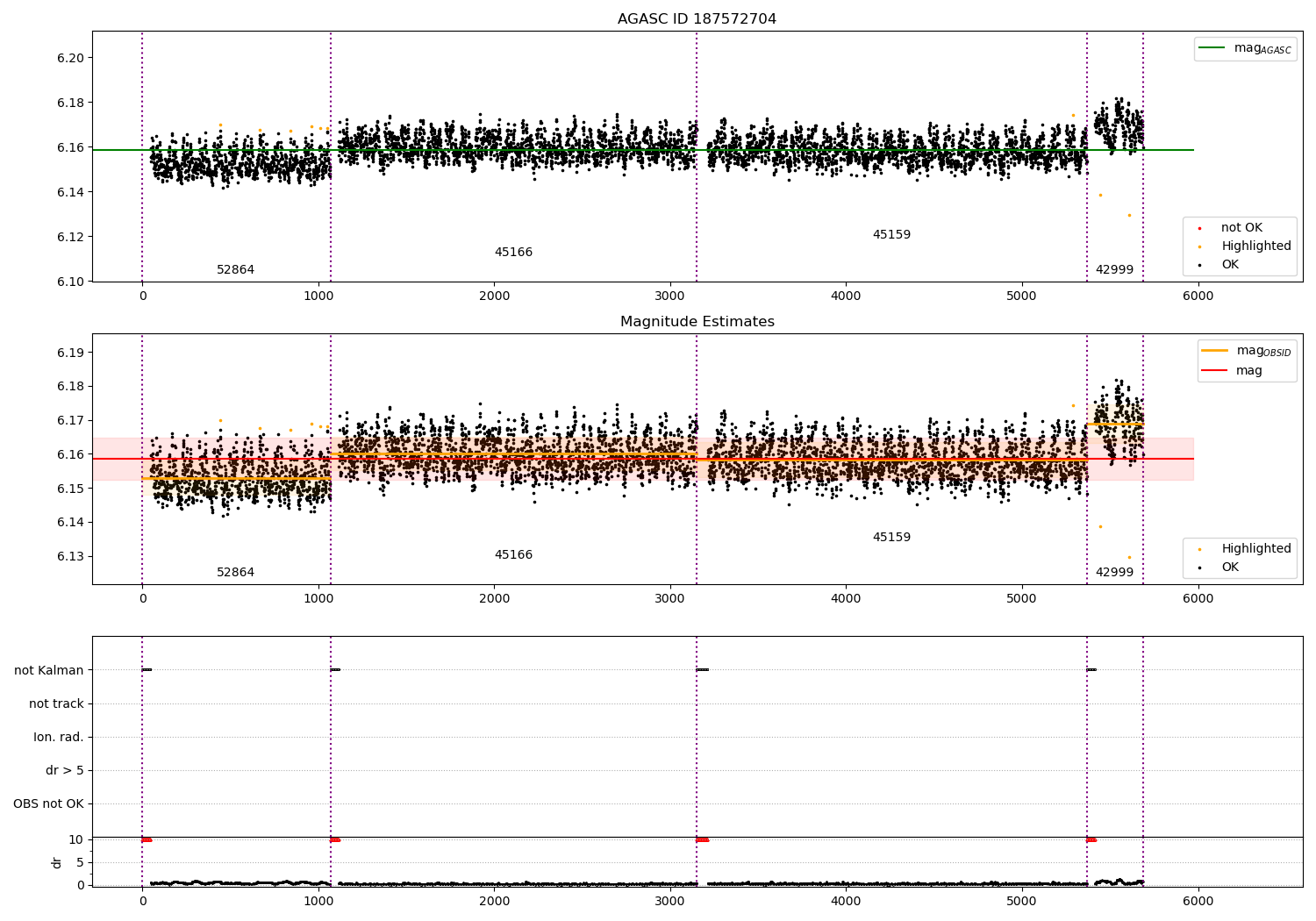Click 'Highlighted' in the top plot legend
Screen dimensions: 1316x921
click(x=1255, y=246)
